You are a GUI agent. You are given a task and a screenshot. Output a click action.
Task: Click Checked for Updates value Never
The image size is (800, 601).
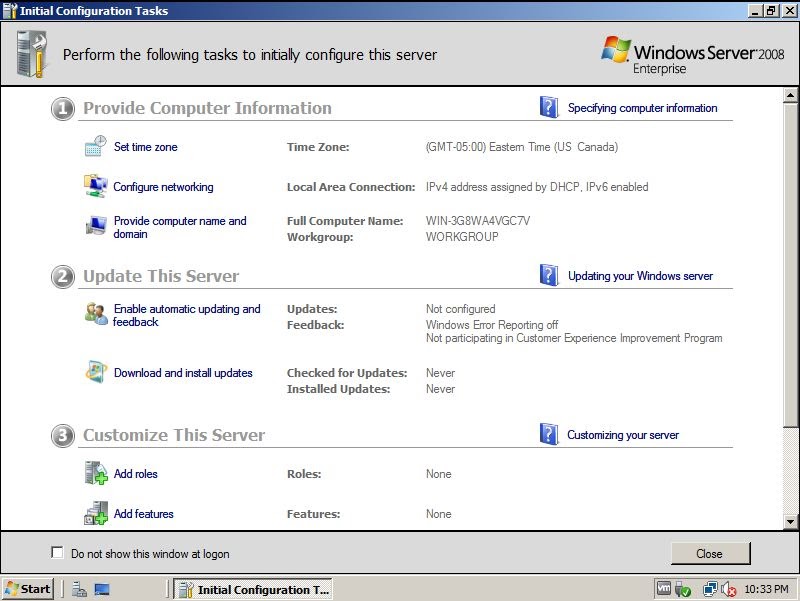pos(440,373)
